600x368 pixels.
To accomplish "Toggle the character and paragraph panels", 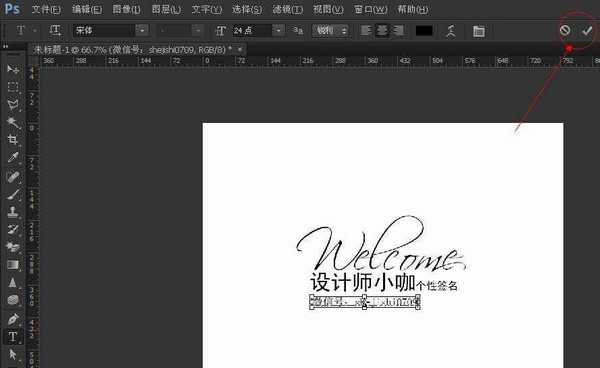I will point(479,31).
